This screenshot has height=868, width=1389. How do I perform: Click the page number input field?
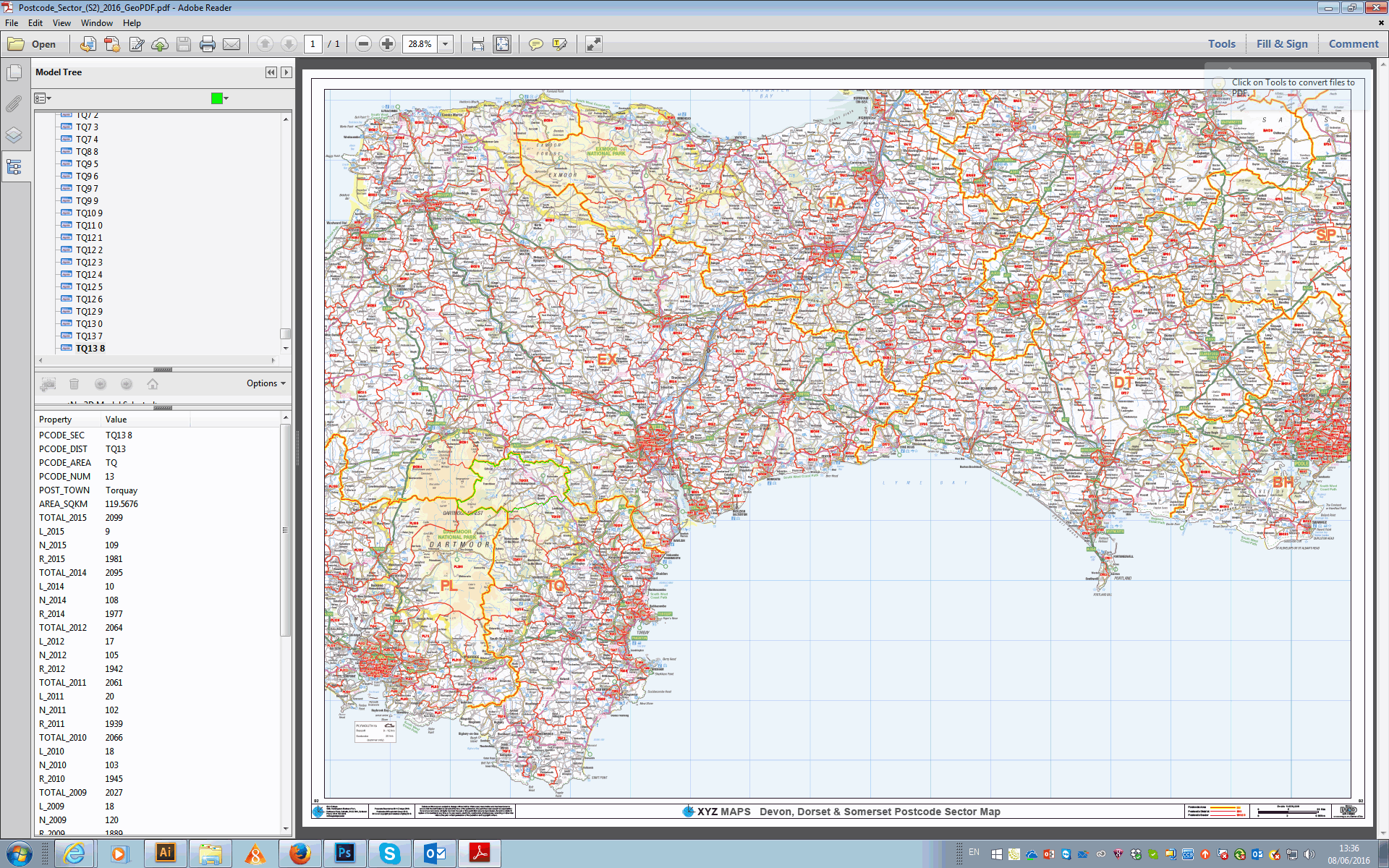coord(313,44)
